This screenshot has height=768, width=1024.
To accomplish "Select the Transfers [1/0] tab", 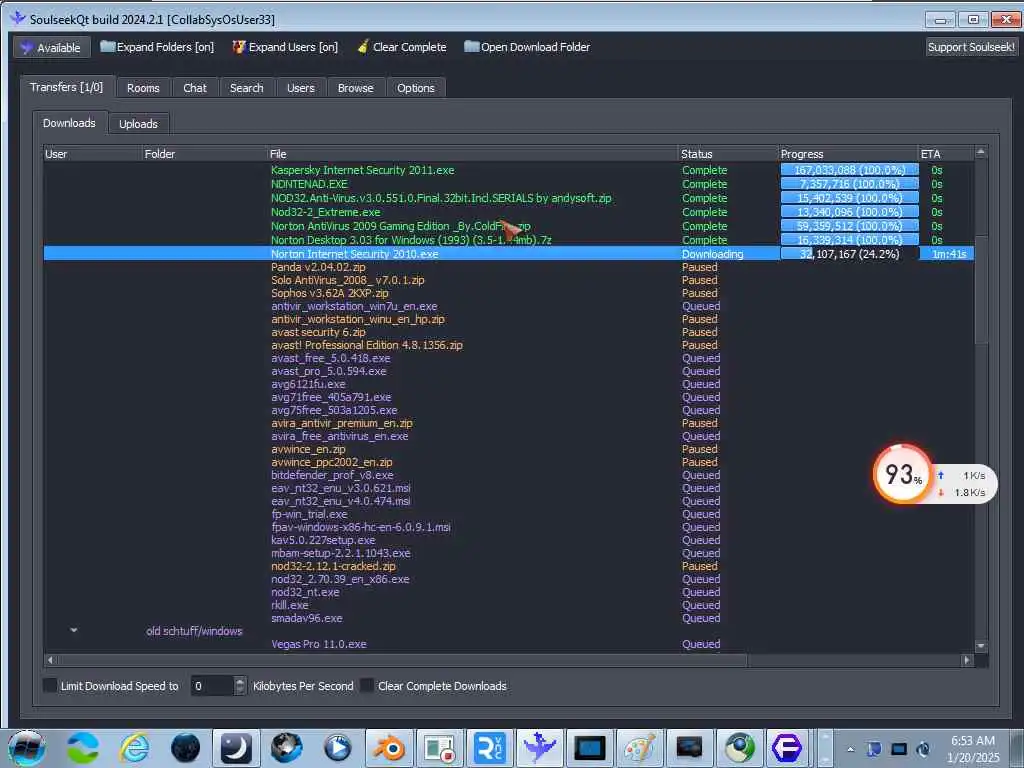I will [67, 87].
